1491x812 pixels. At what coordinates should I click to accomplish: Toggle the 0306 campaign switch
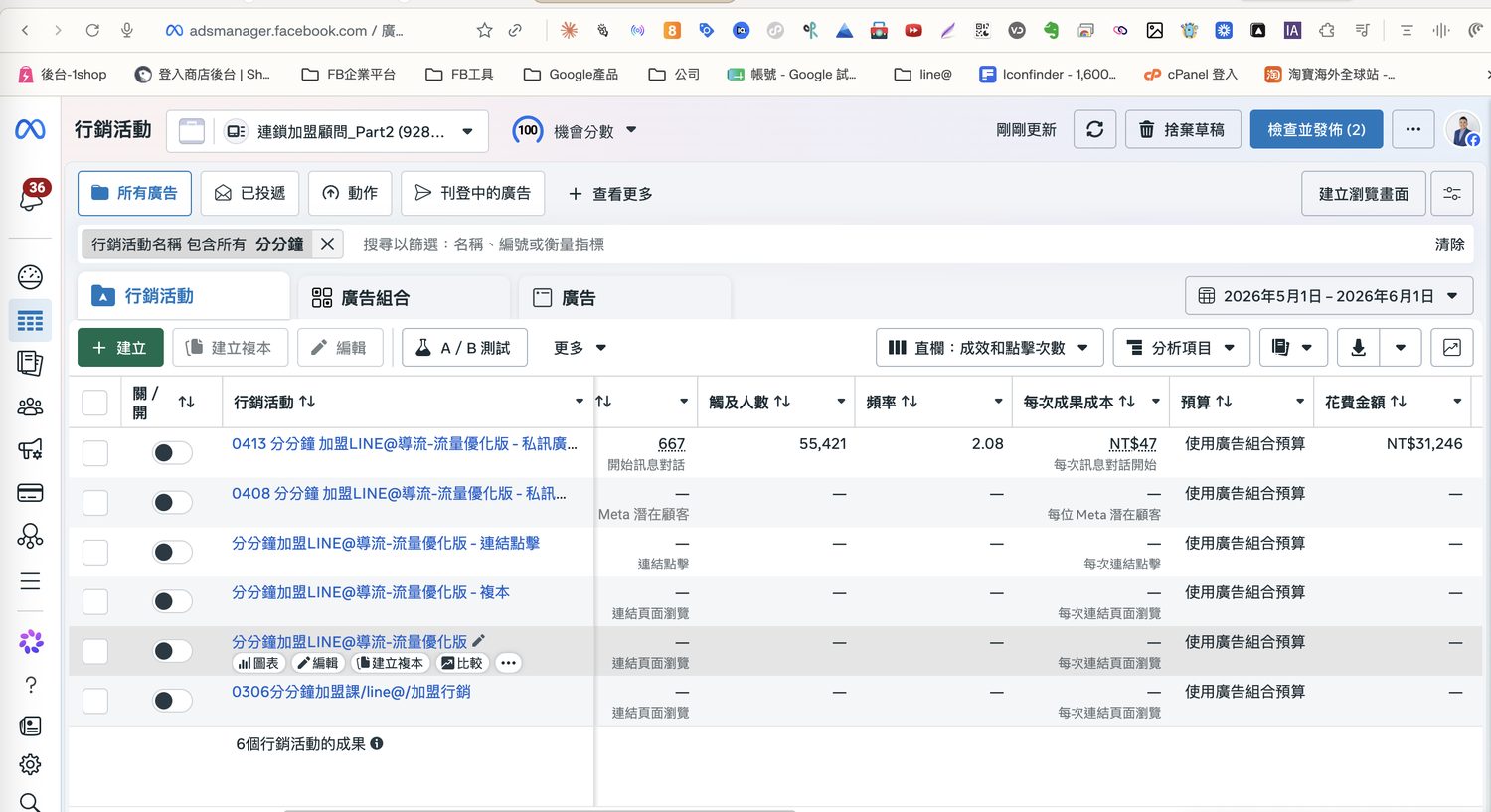click(172, 701)
